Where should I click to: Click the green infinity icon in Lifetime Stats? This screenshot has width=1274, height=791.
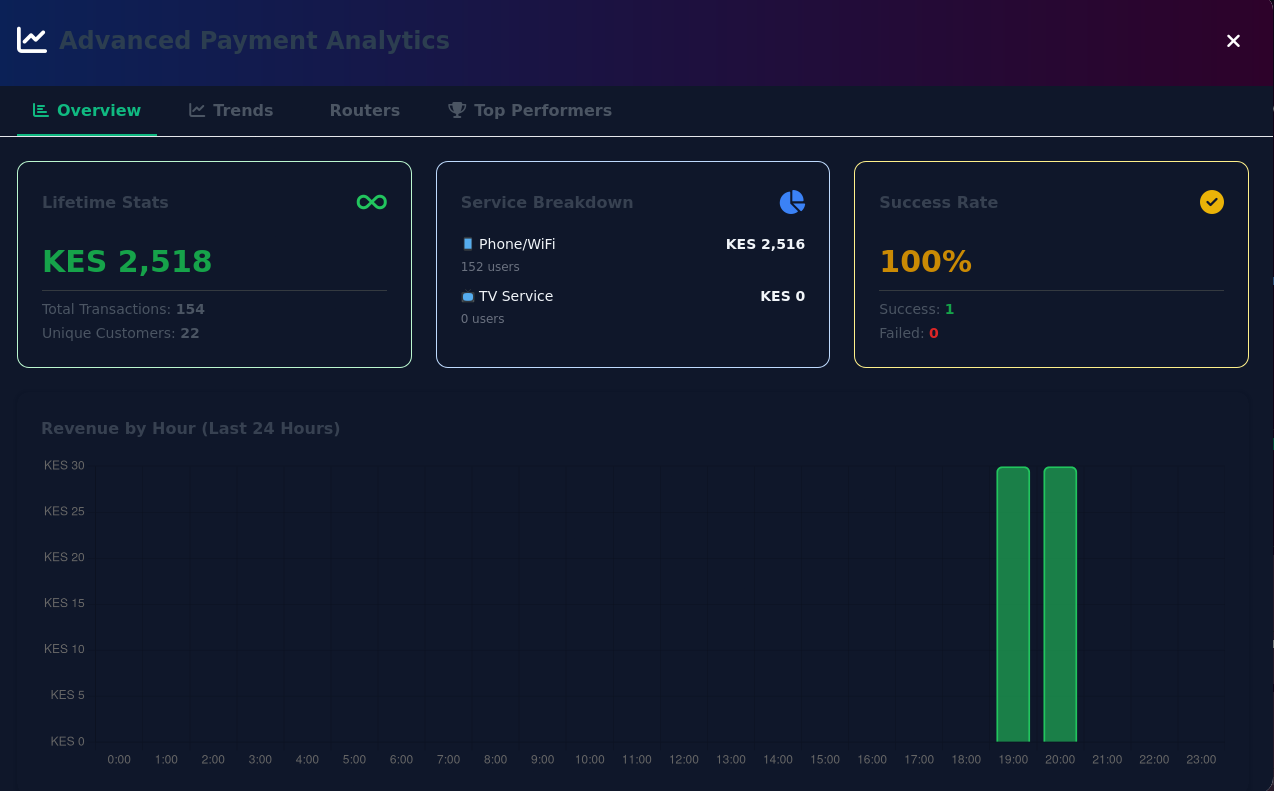pos(371,202)
